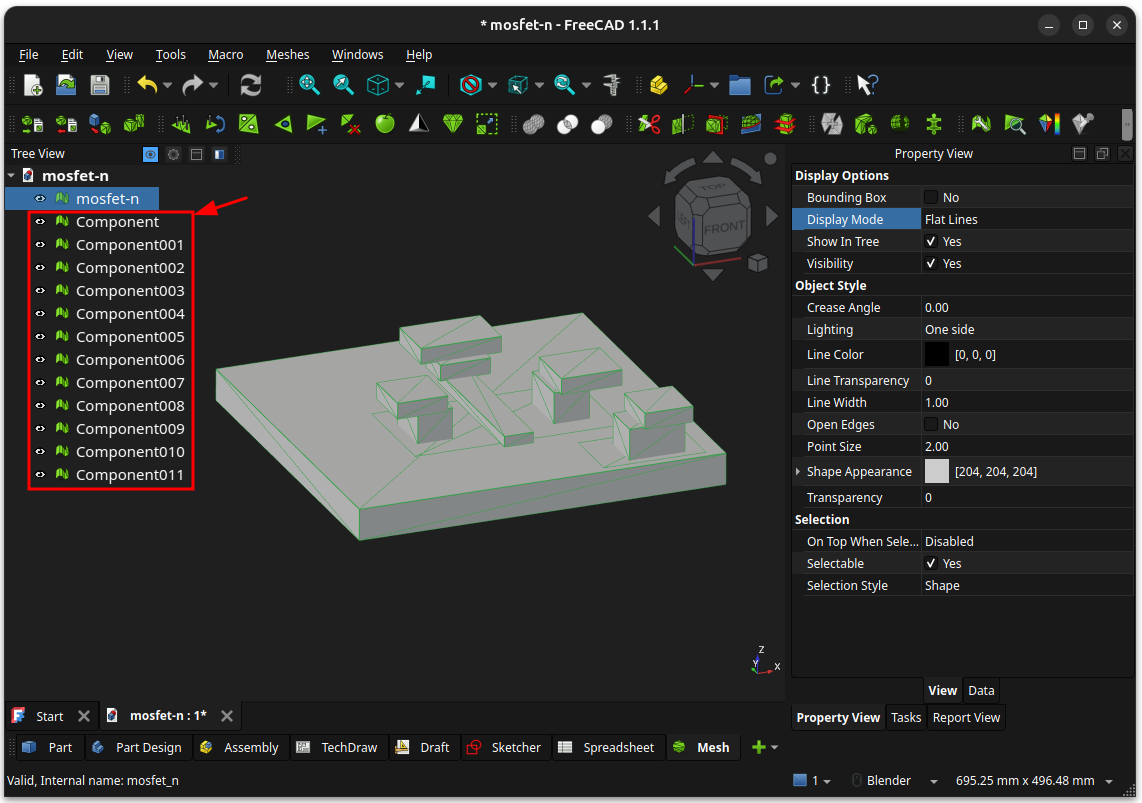Click the Evaluate and repair wrench icon
1142x803 pixels.
(980, 124)
